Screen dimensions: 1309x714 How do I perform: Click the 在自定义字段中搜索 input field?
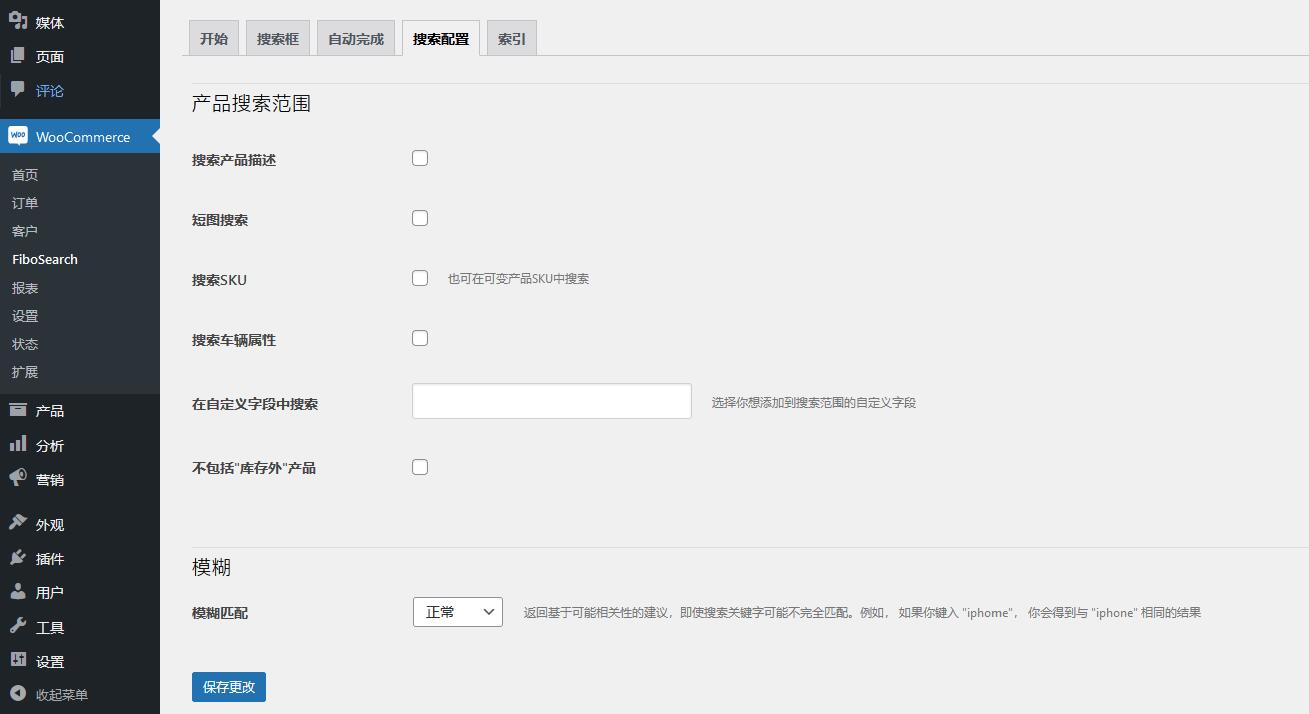click(x=551, y=401)
